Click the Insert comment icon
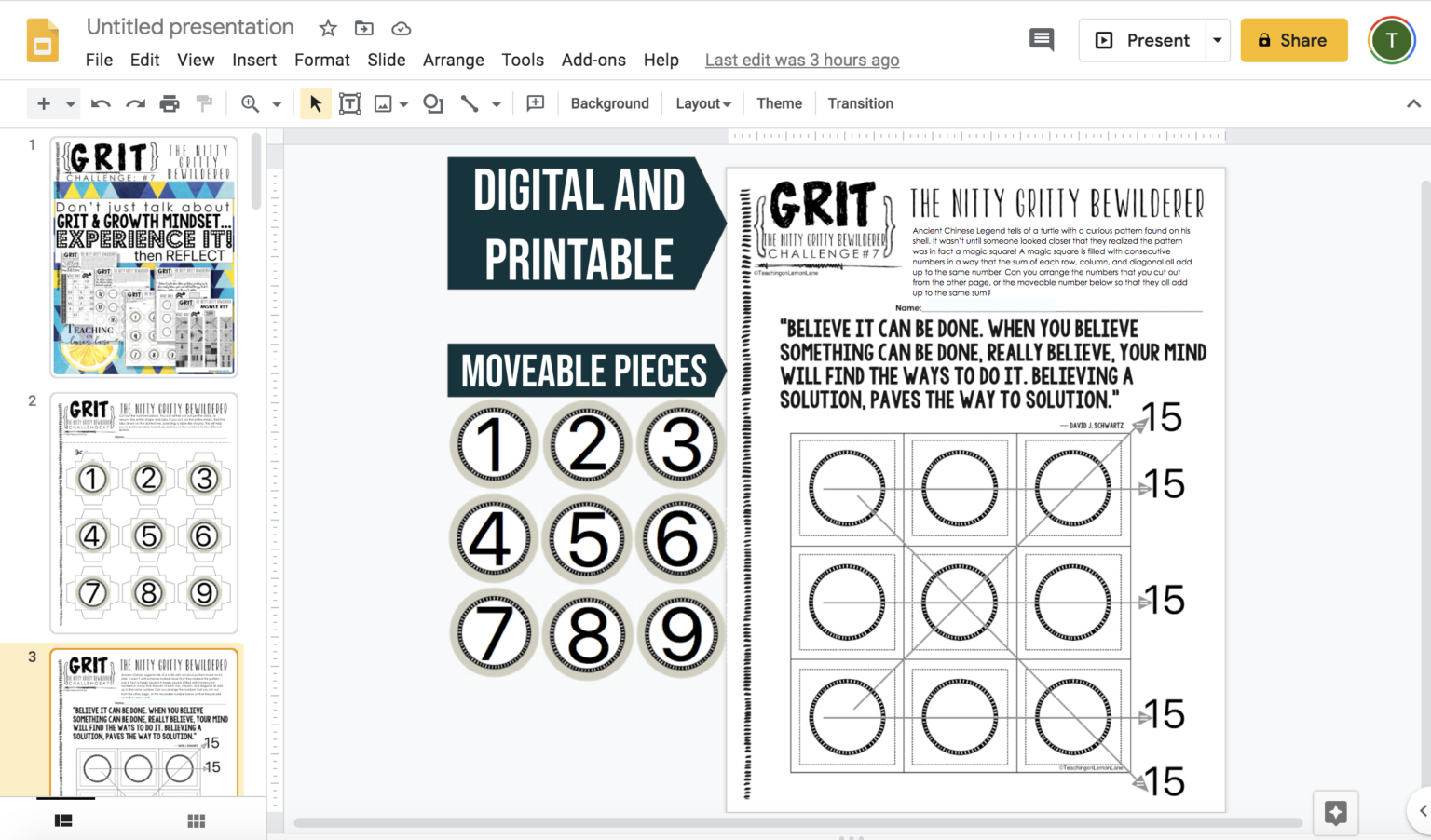1431x840 pixels. [535, 103]
